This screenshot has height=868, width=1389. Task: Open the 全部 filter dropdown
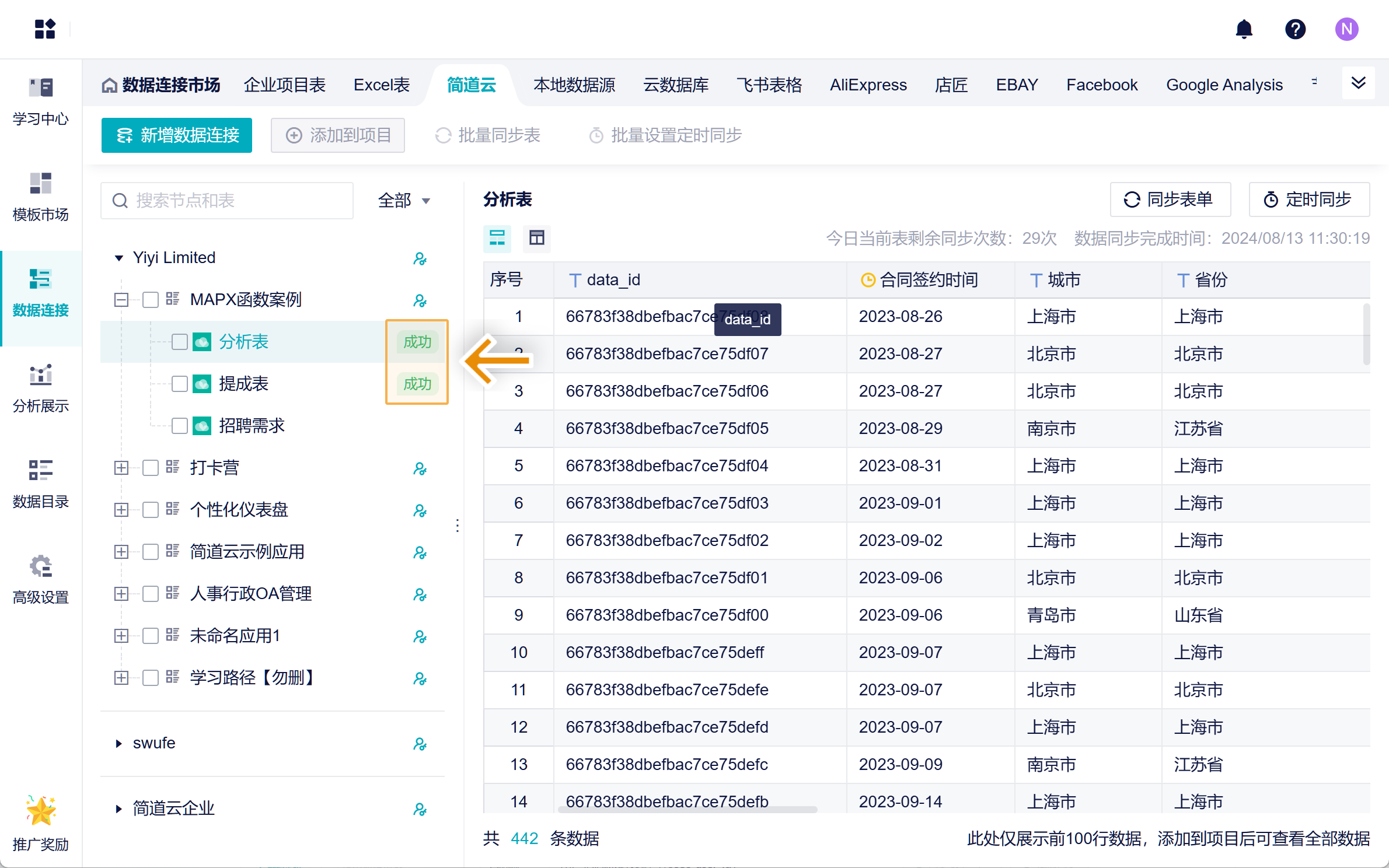(404, 201)
